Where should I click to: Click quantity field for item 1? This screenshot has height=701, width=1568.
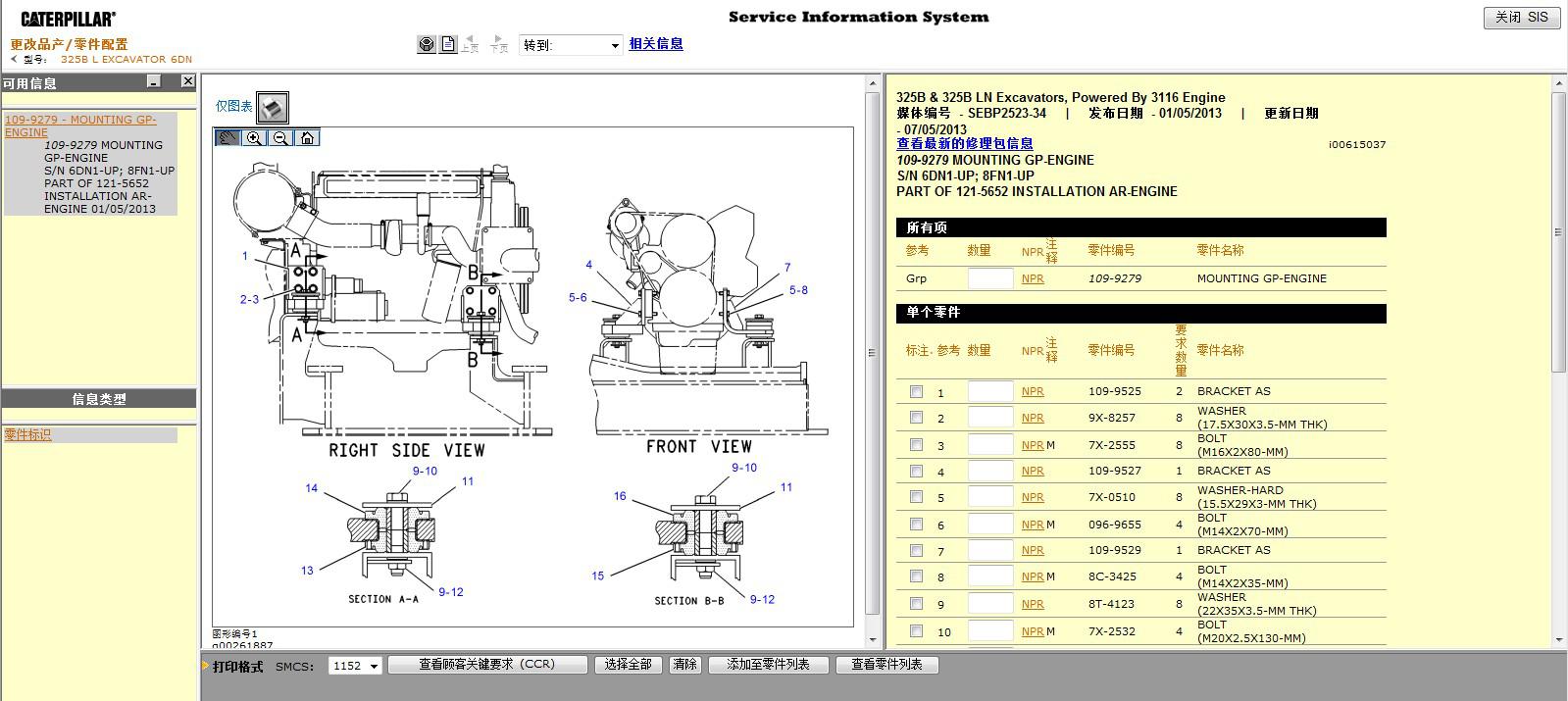pos(990,391)
